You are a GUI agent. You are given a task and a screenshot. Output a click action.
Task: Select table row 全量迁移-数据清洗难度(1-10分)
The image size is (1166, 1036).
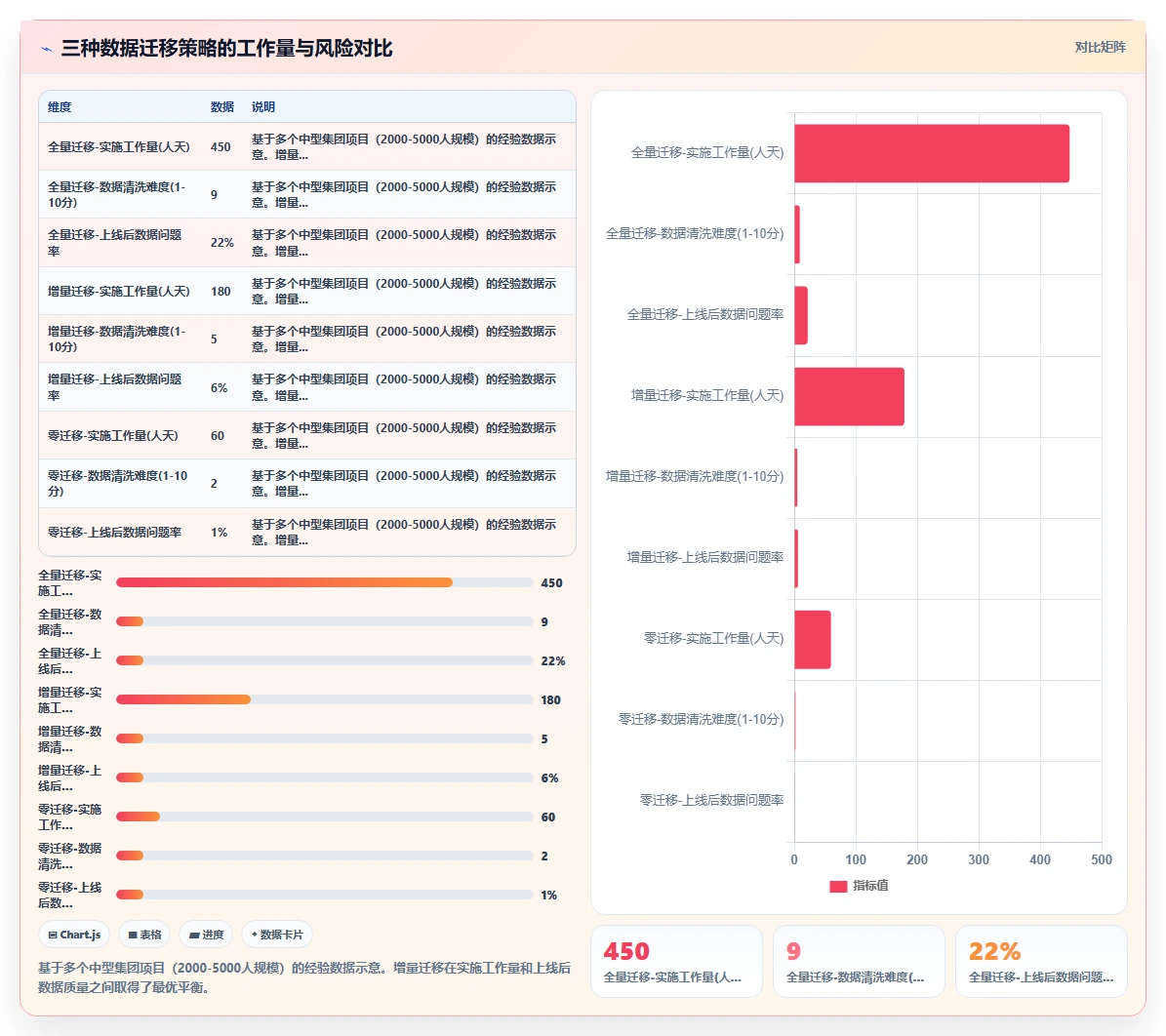point(307,194)
